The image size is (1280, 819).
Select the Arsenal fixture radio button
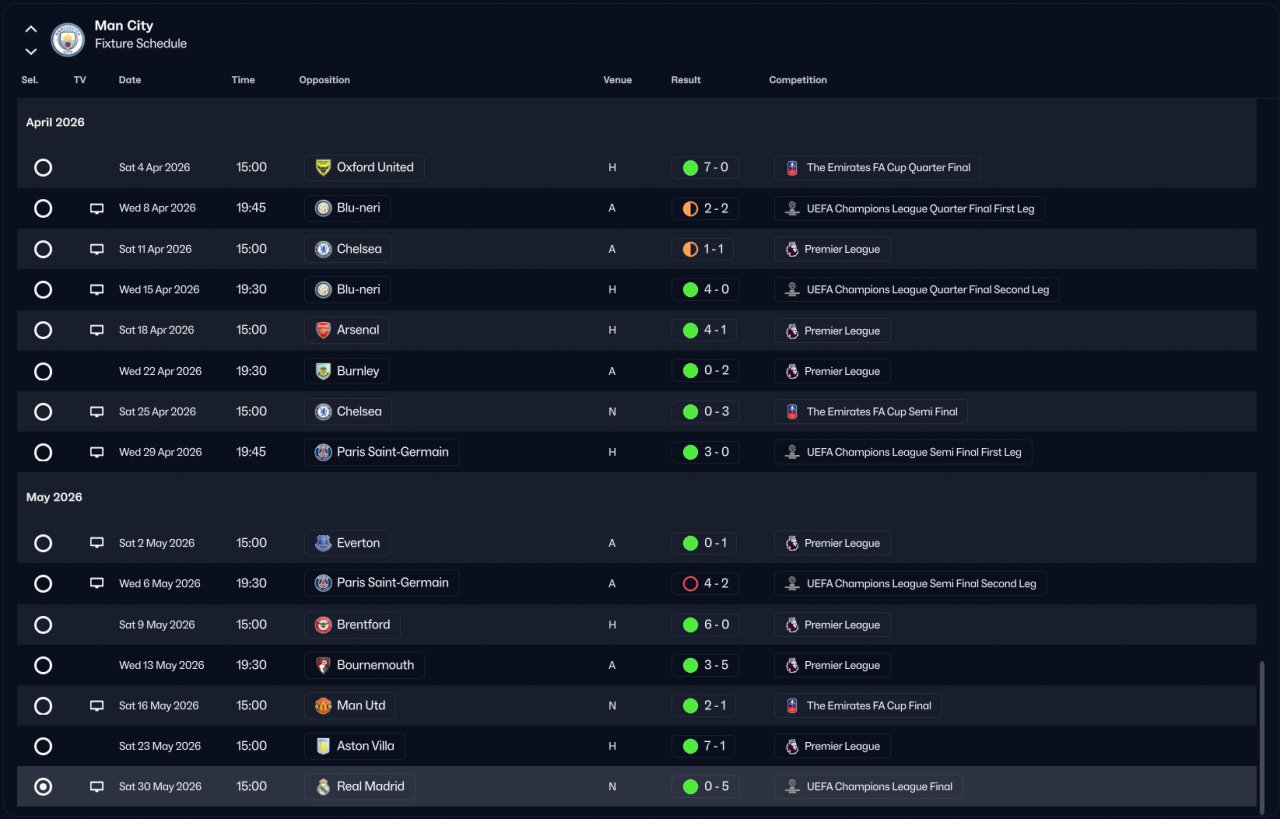43,330
